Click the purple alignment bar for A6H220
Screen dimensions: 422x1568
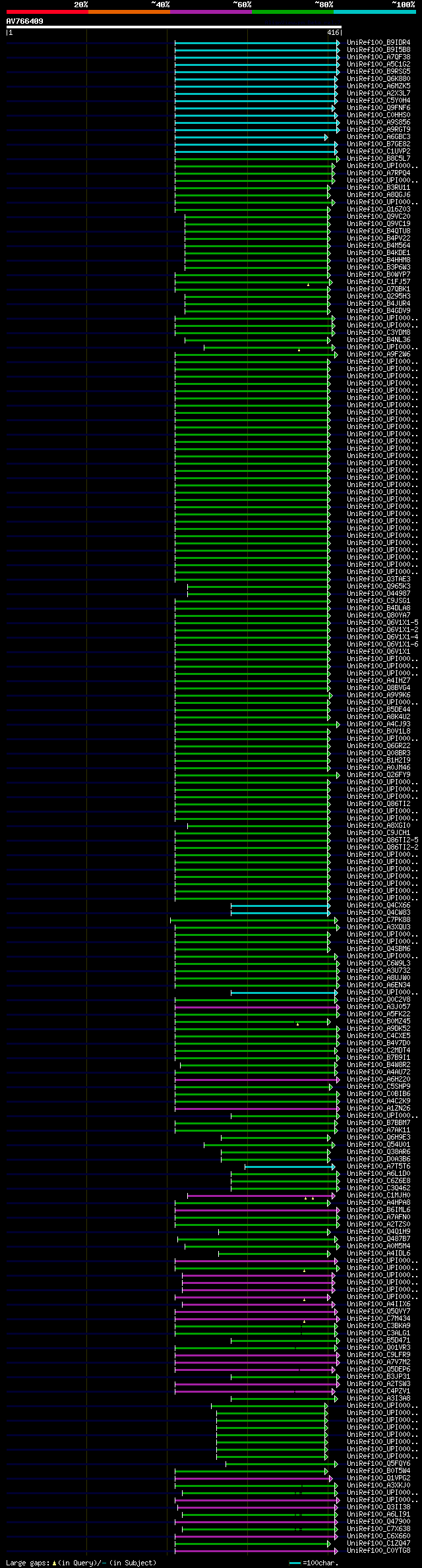(x=256, y=1080)
